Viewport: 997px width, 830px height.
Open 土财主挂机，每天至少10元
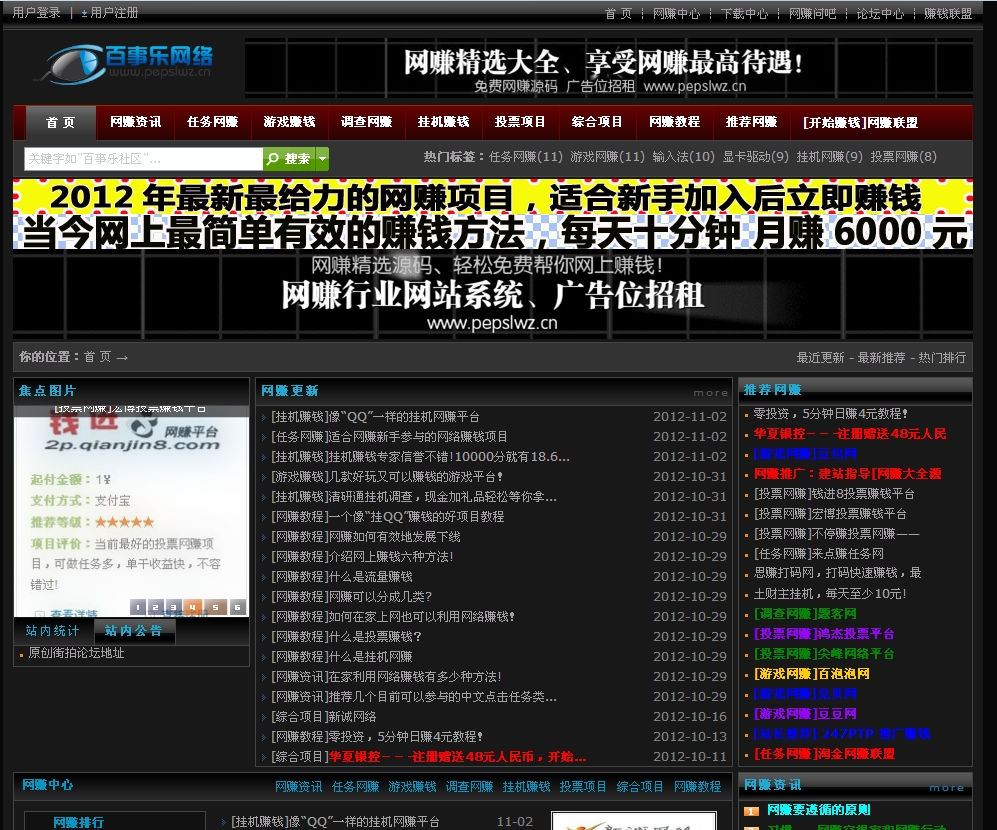pos(830,593)
